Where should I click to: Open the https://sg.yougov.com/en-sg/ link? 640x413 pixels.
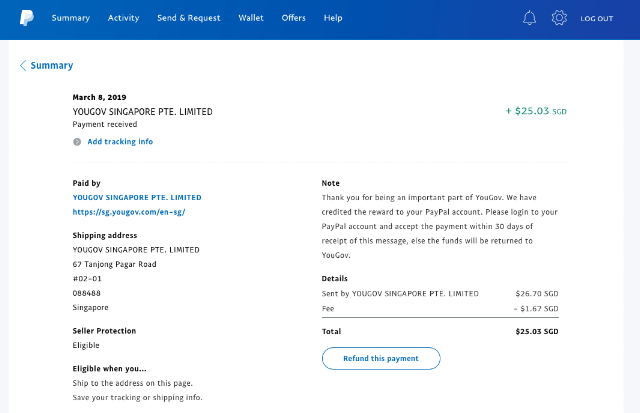(x=129, y=212)
